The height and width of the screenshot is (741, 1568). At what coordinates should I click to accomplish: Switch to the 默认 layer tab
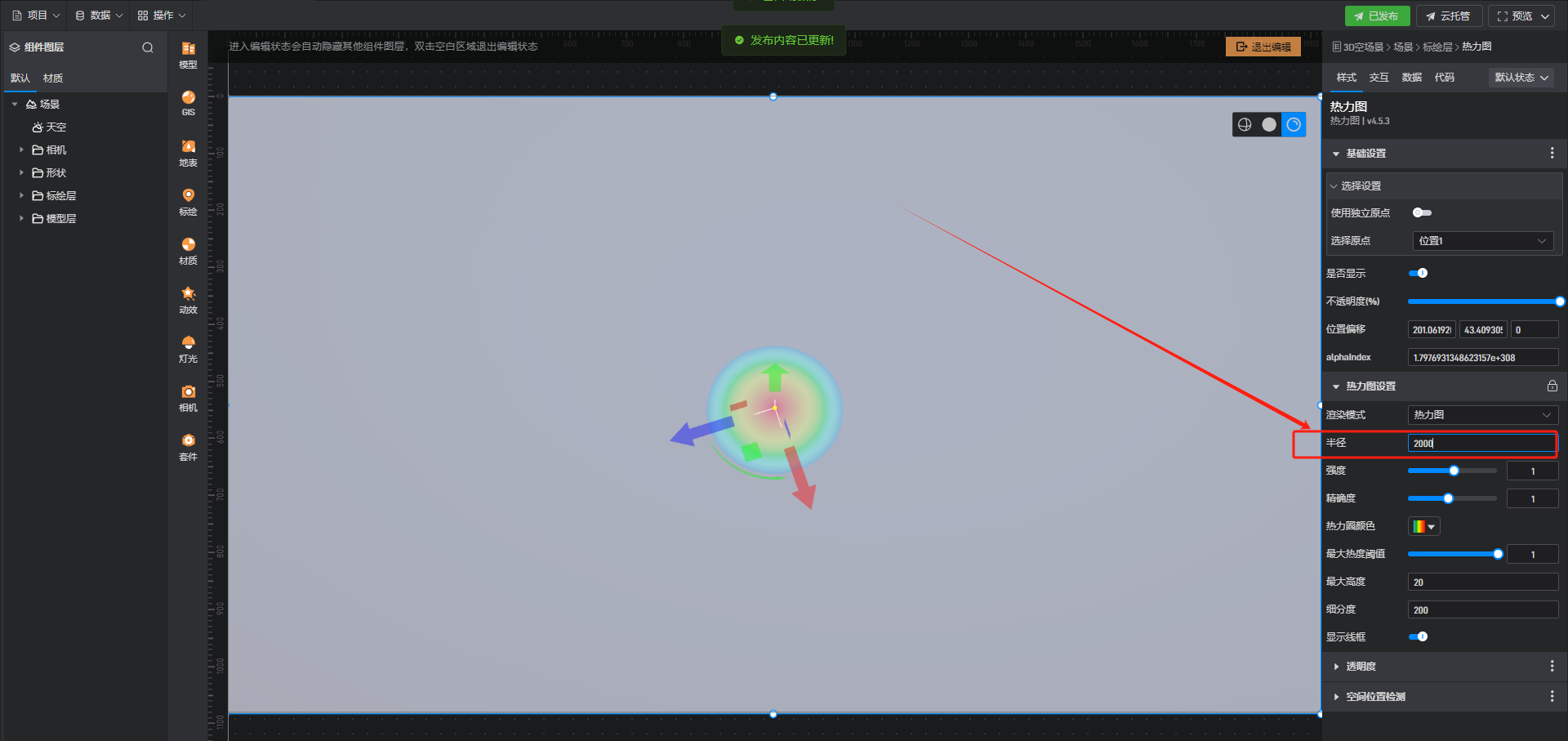pyautogui.click(x=20, y=78)
